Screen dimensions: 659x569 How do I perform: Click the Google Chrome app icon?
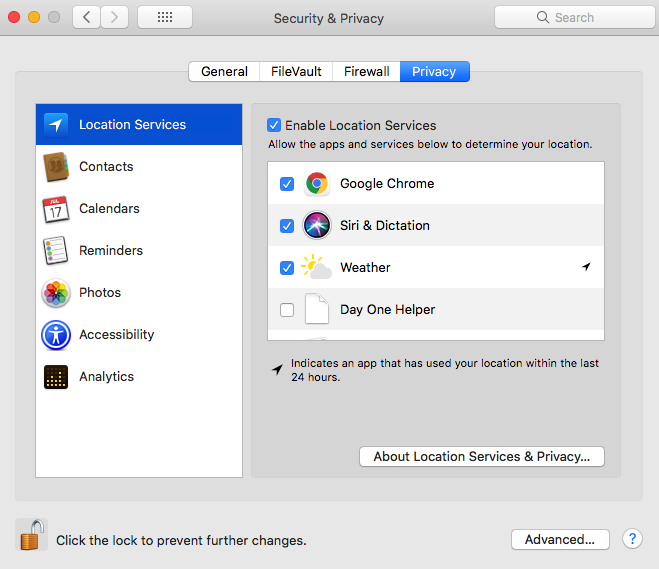[317, 184]
